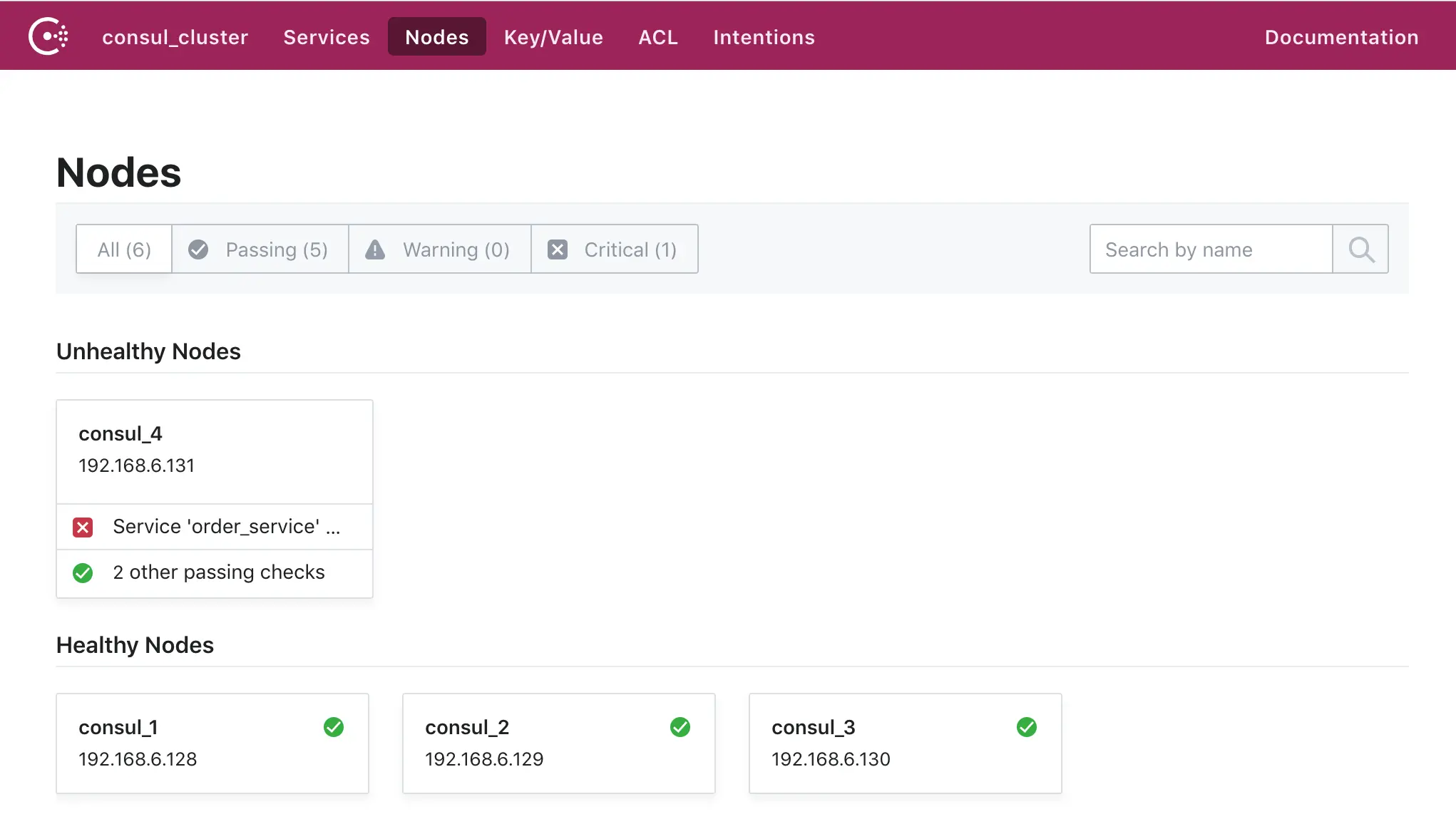The image size is (1456, 824).
Task: Filter nodes by Critical (1)
Action: 615,249
